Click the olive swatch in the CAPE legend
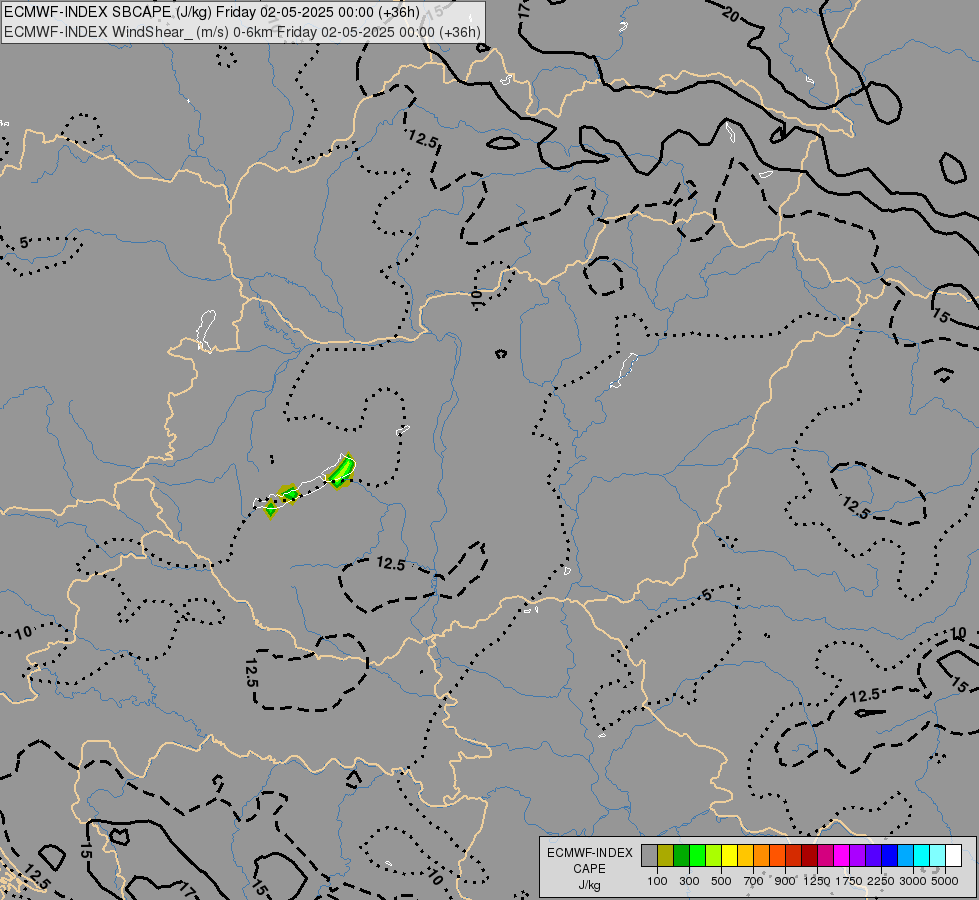This screenshot has width=979, height=900. [x=666, y=856]
